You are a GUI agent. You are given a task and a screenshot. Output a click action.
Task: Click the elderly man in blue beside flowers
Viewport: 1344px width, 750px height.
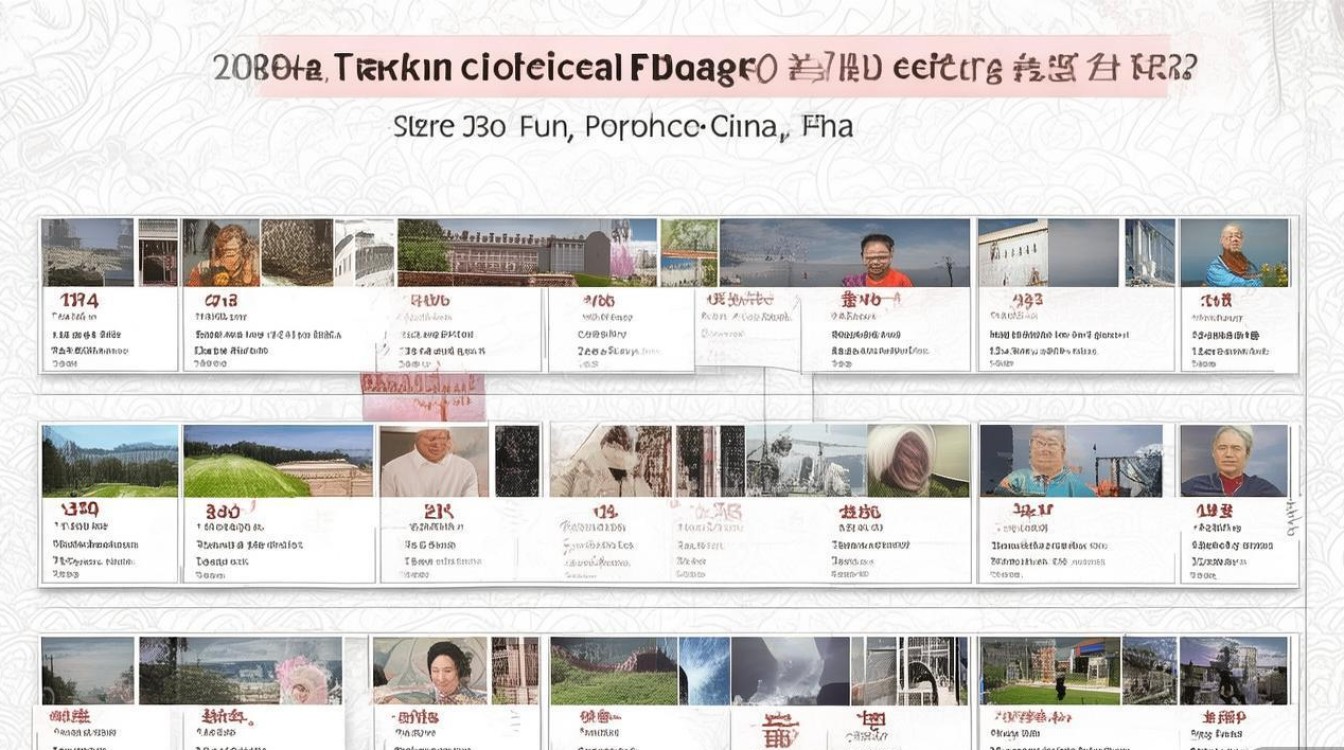coord(1233,253)
